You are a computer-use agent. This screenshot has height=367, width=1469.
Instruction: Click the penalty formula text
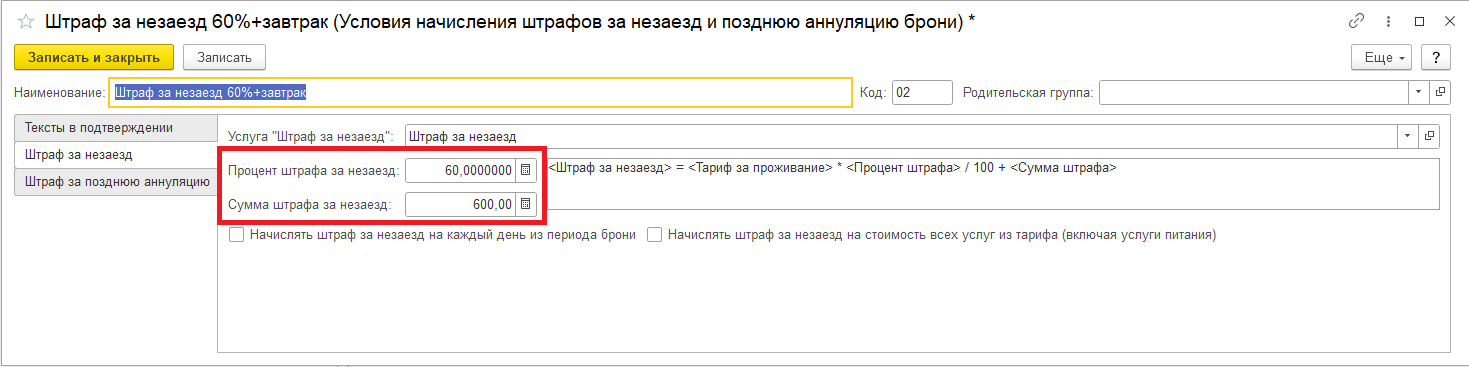click(832, 168)
